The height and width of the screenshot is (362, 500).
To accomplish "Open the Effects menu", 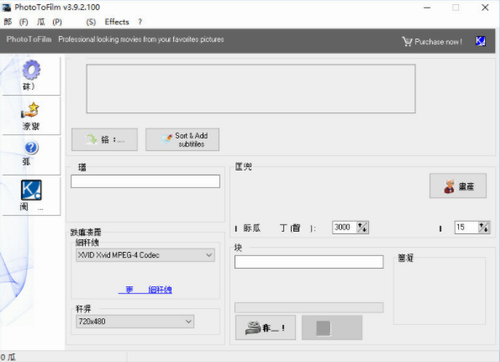I will tap(117, 22).
